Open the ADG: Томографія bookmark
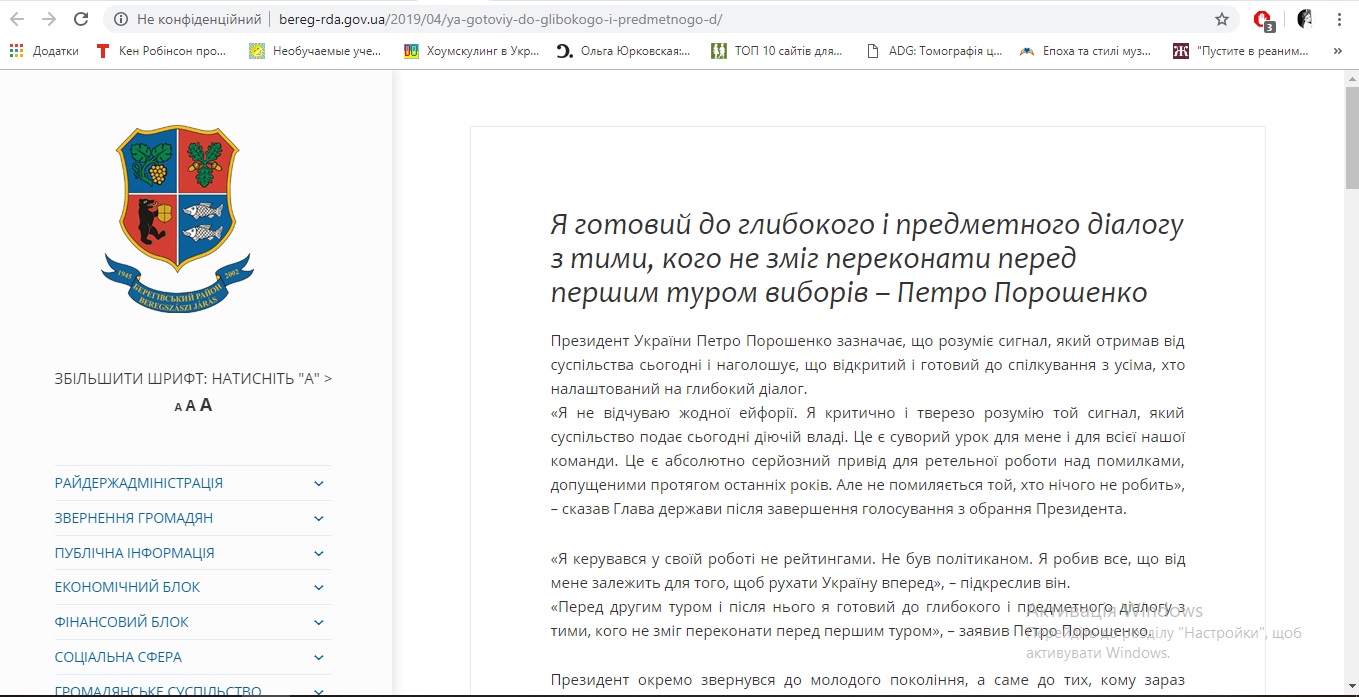The image size is (1359, 697). coord(935,50)
